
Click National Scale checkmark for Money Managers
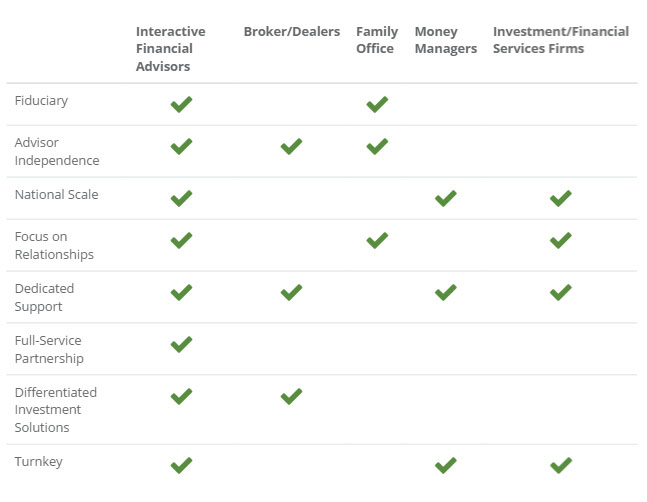[446, 198]
